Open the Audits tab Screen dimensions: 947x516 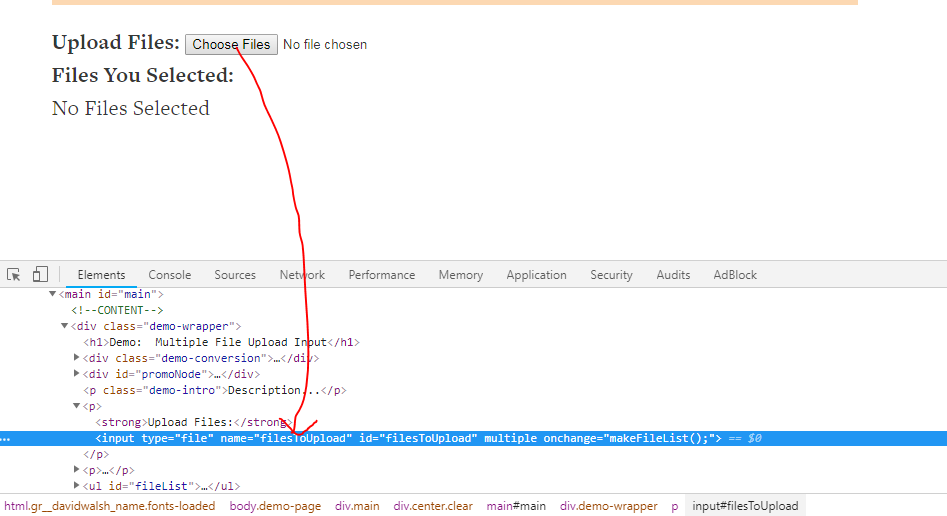pyautogui.click(x=673, y=275)
